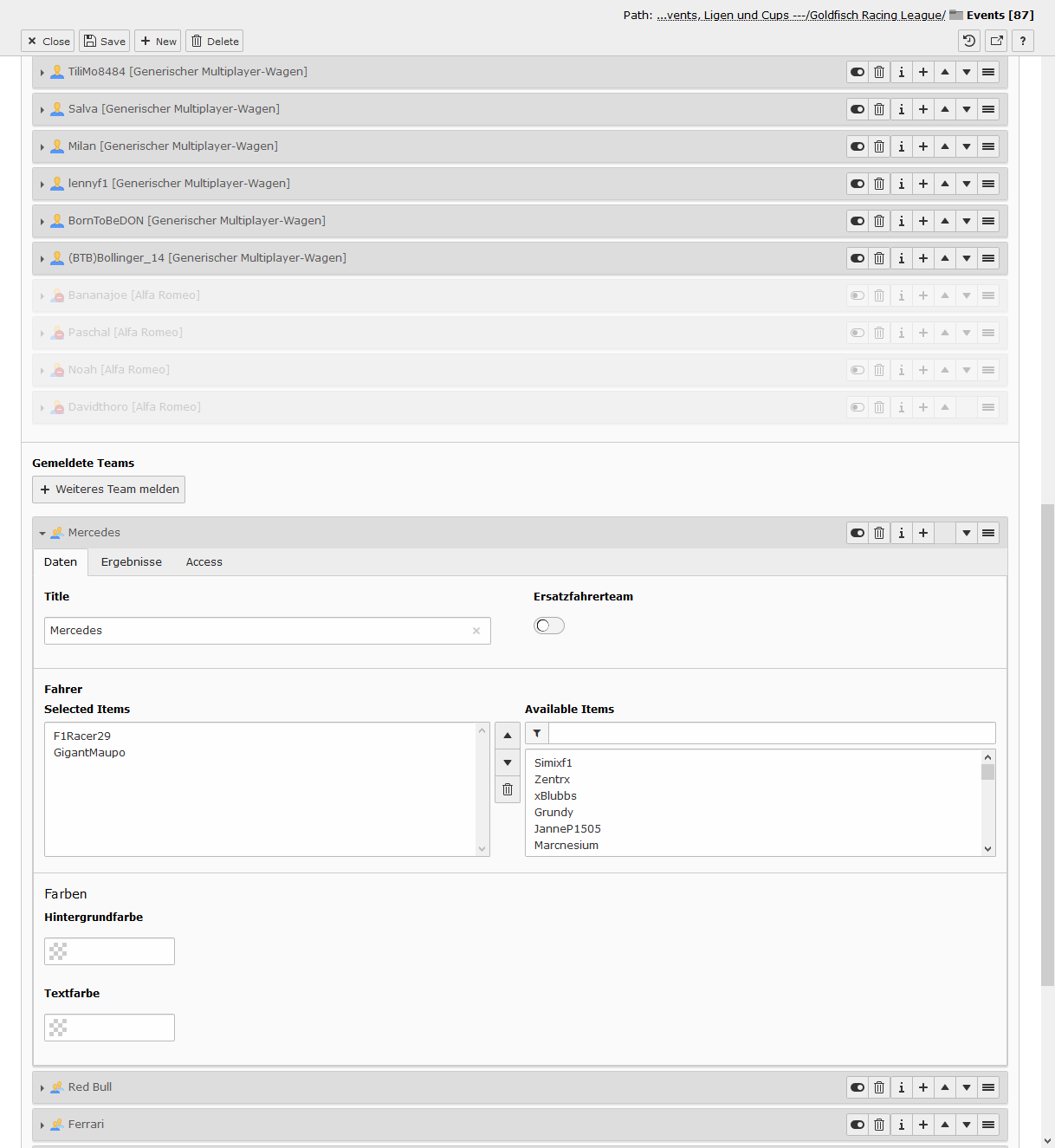This screenshot has height=1148, width=1055.
Task: Open in new window icon at top right
Action: 996,41
